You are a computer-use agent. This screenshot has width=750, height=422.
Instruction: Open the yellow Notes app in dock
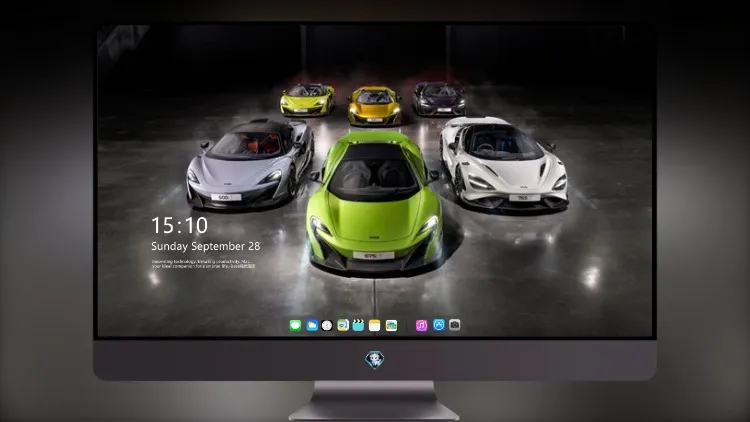coord(375,325)
